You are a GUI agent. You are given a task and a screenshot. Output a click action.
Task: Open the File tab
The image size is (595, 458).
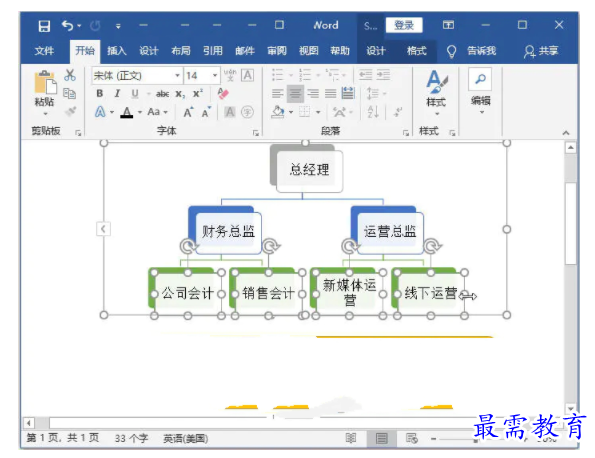(x=44, y=50)
